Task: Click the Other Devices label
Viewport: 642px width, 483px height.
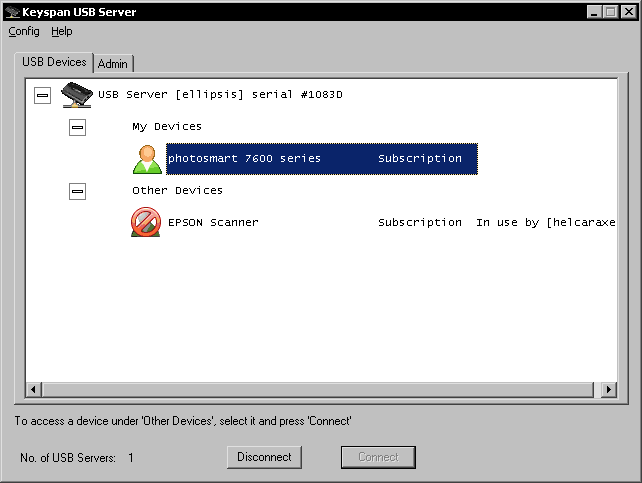Action: click(x=177, y=190)
